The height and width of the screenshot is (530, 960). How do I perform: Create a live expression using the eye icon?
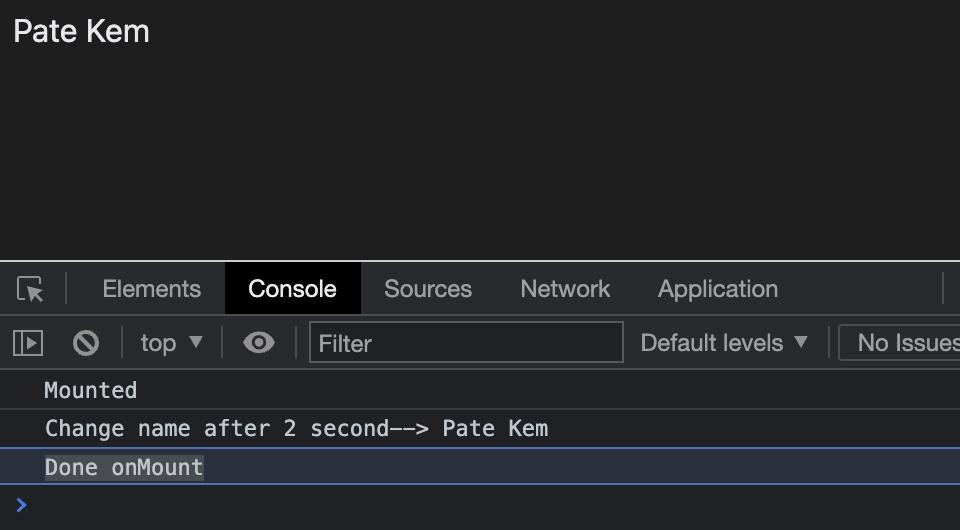point(259,343)
